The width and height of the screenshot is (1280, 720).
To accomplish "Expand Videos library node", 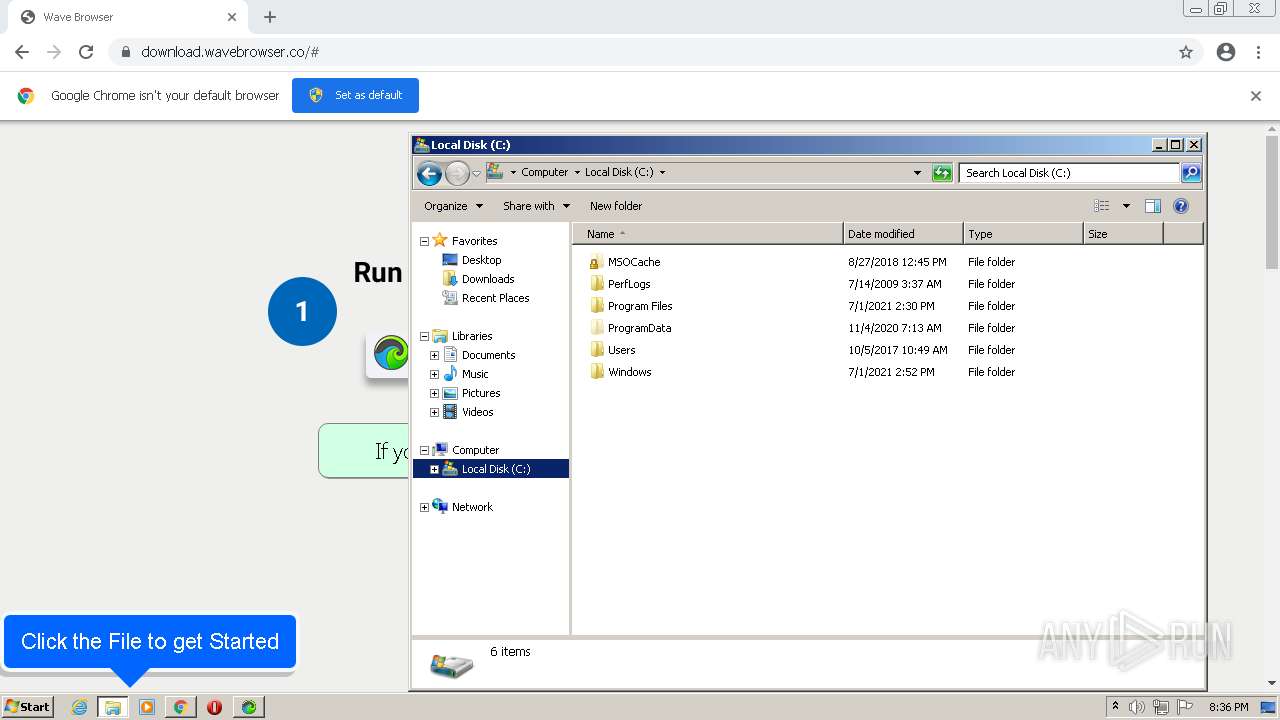I will pos(434,412).
